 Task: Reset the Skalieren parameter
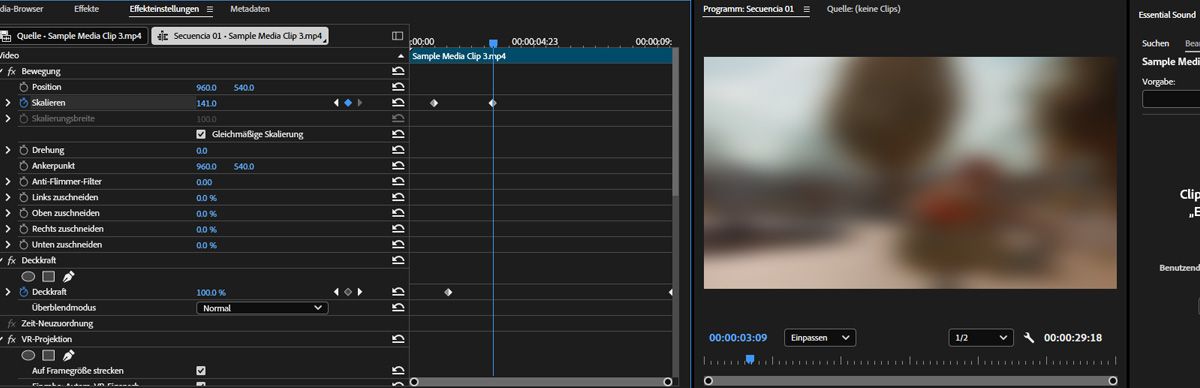tap(398, 103)
